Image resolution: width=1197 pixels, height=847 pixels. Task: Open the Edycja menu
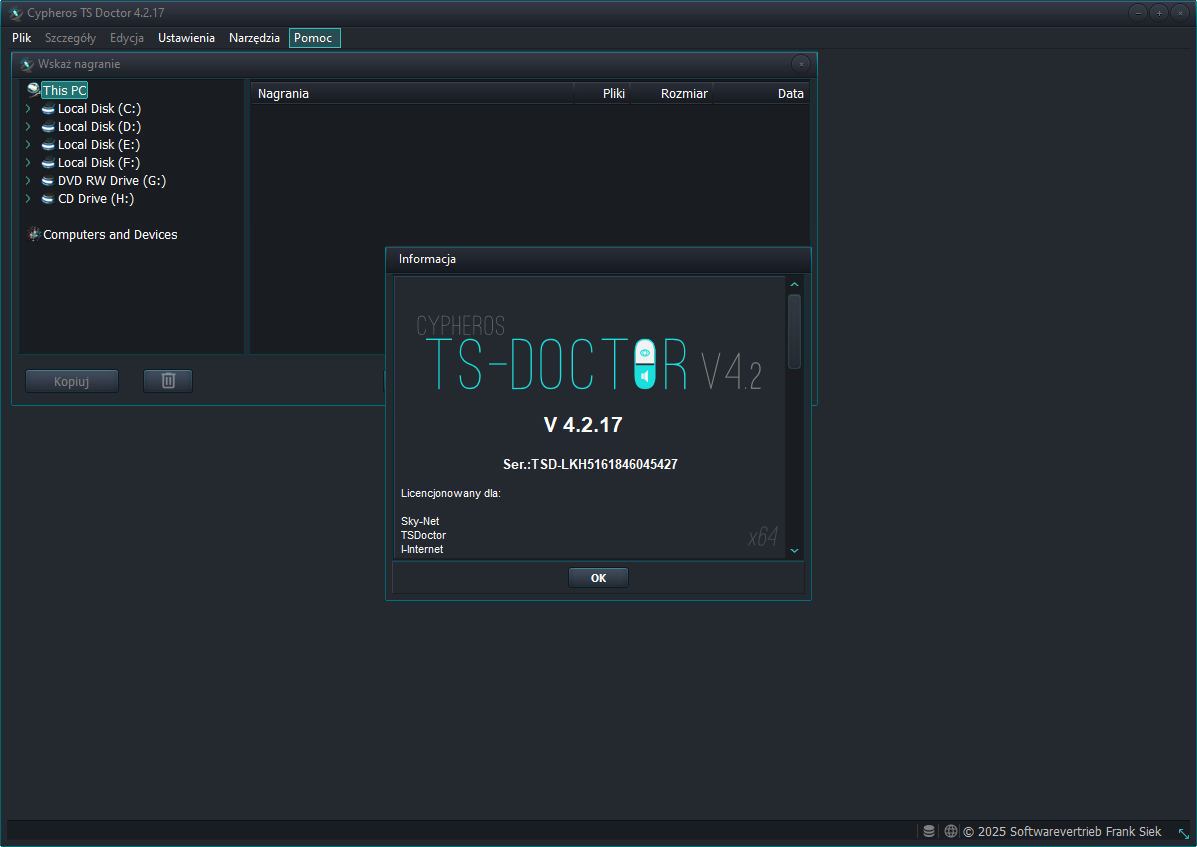127,38
